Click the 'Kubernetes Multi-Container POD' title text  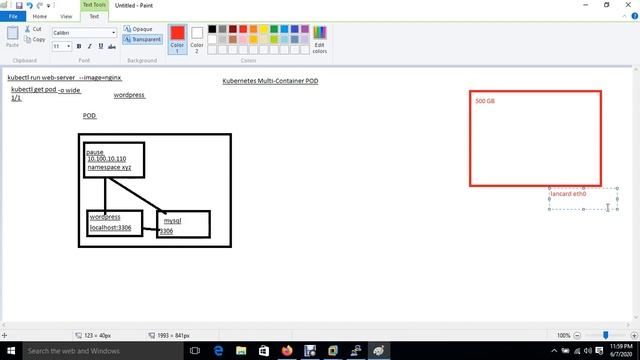tap(270, 81)
